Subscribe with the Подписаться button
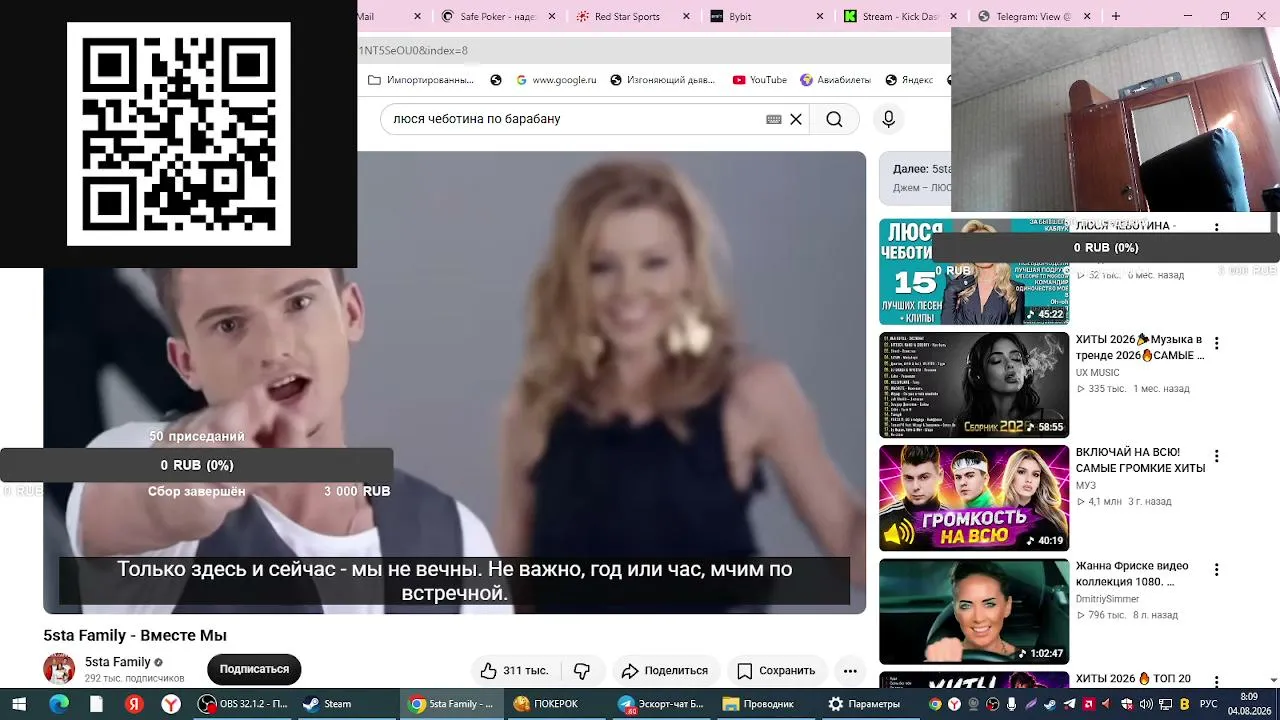 tap(254, 669)
